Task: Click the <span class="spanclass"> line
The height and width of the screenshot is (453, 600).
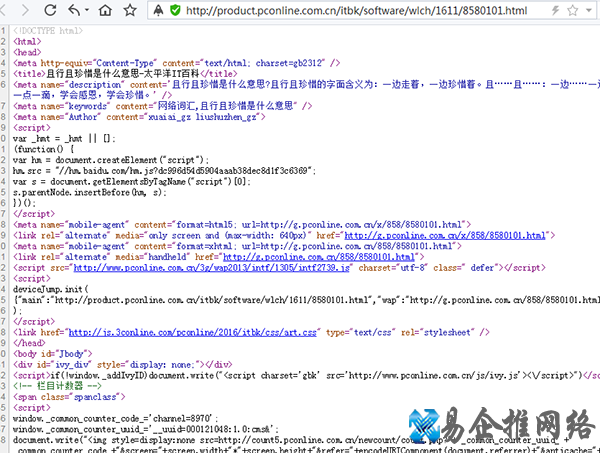Action: point(69,397)
